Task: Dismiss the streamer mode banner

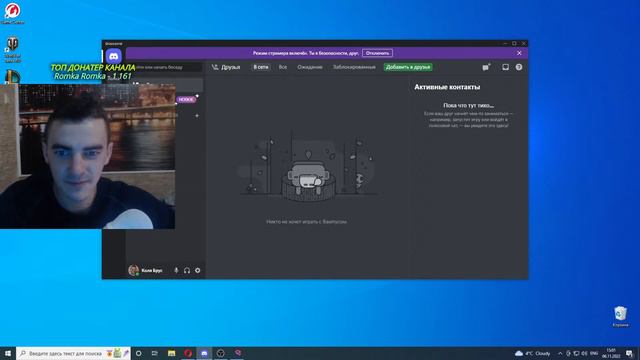Action: (519, 53)
